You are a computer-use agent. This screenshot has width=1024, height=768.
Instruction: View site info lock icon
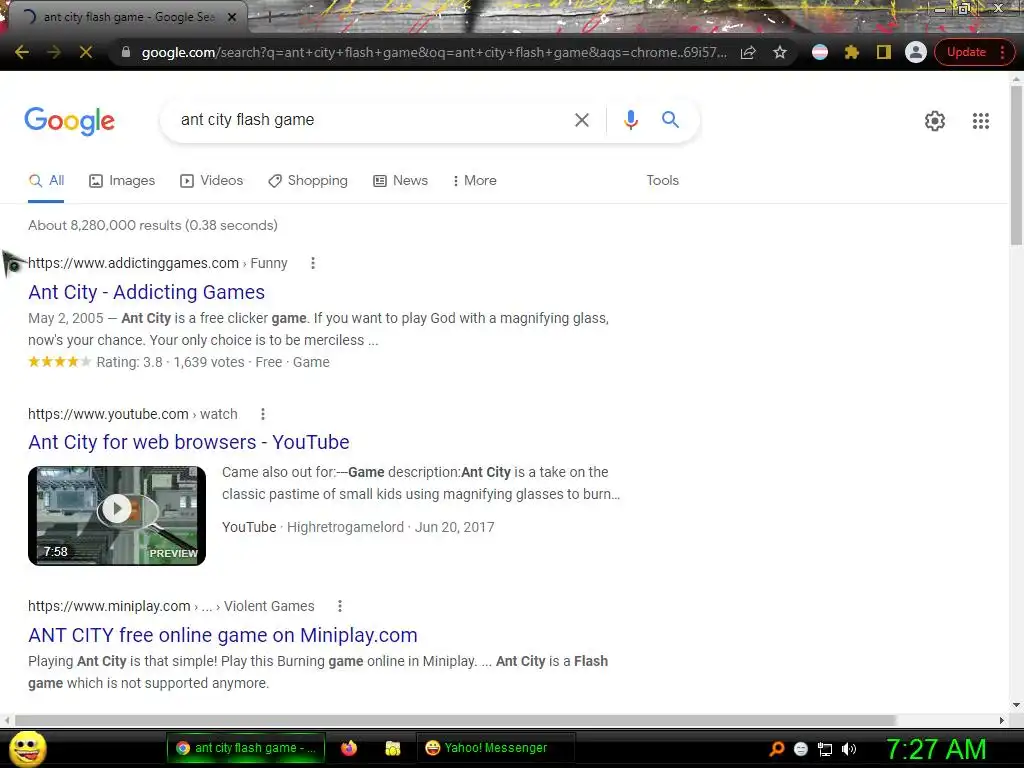126,52
